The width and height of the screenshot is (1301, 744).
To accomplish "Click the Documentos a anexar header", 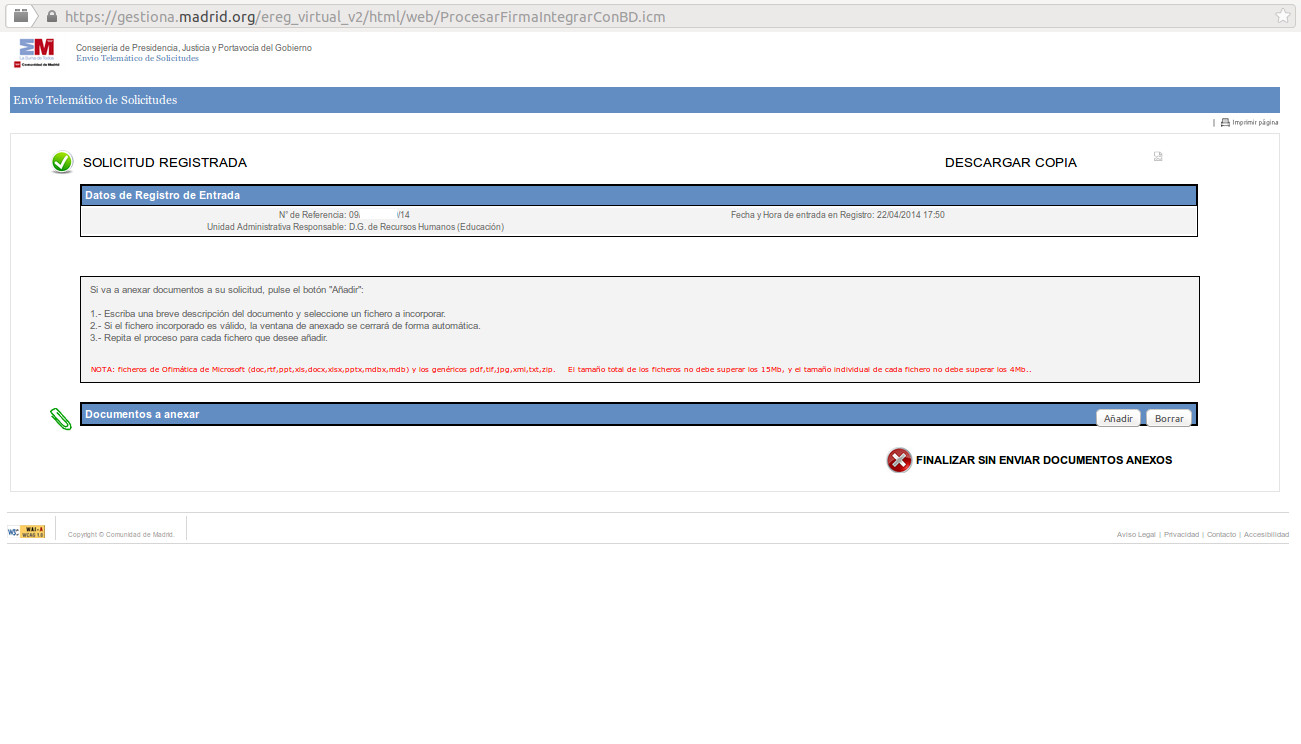I will (639, 414).
